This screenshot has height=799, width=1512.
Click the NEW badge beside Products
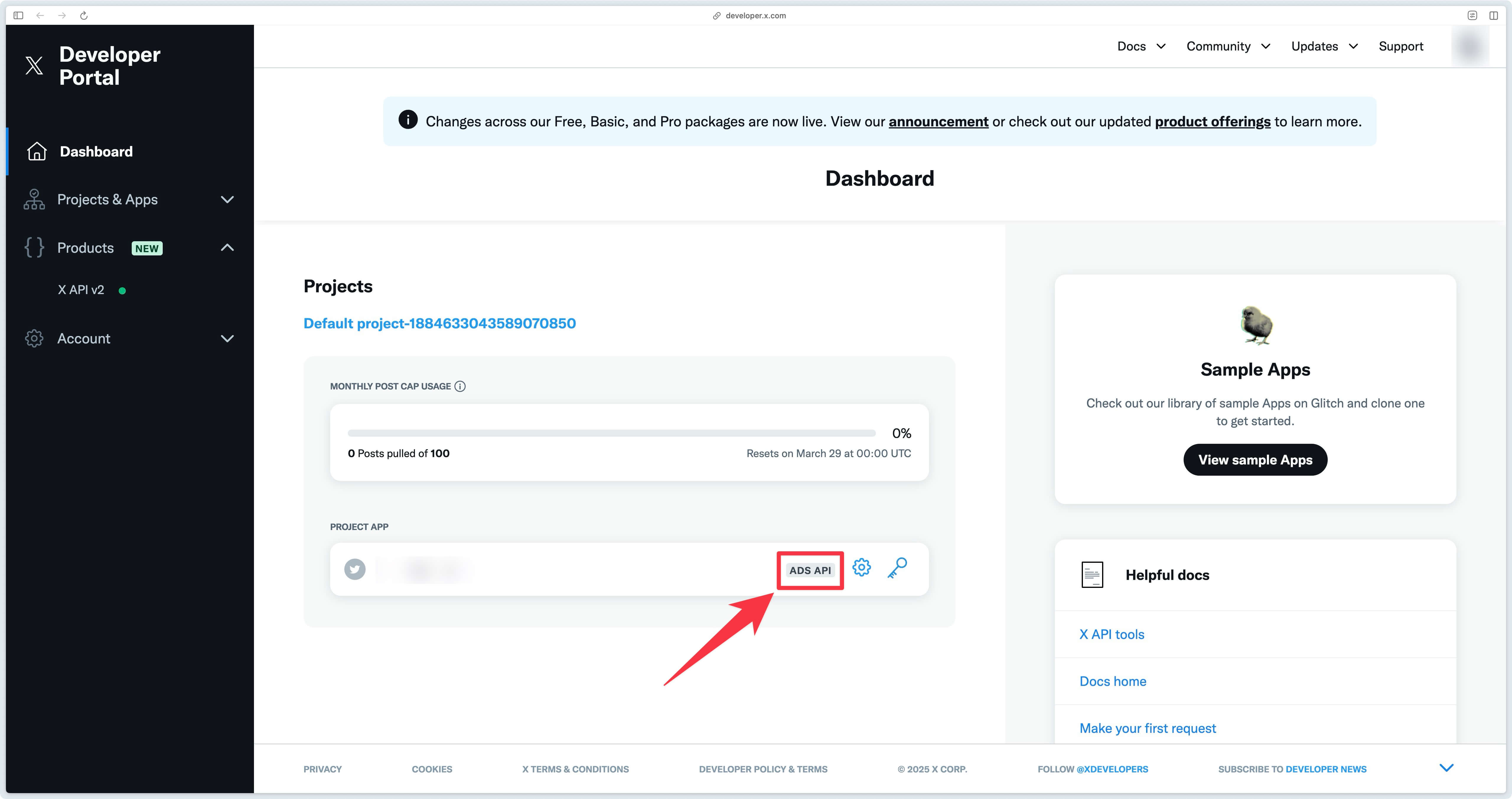tap(147, 248)
